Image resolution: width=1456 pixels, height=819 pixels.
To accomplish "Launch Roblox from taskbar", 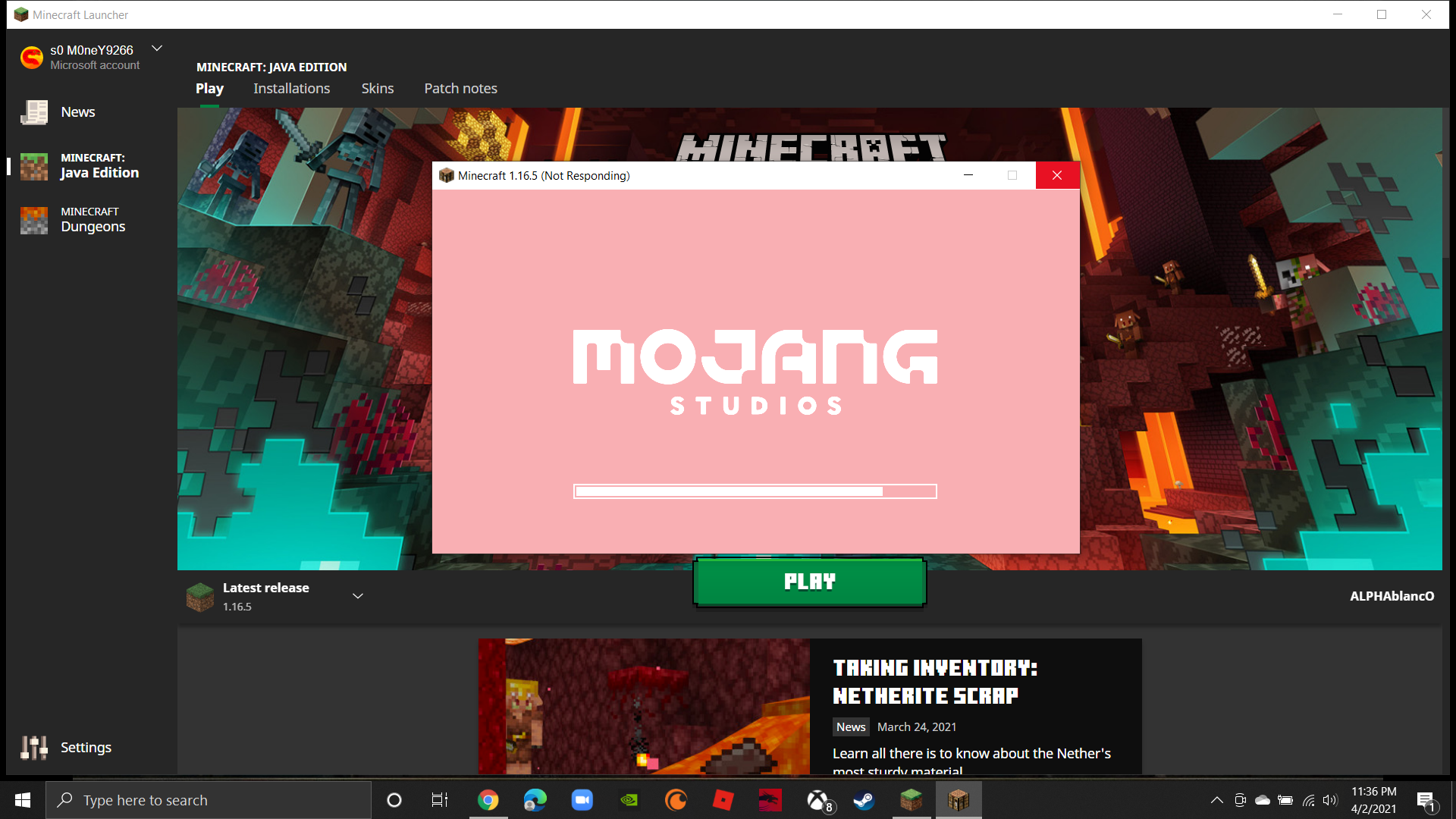I will 723,800.
